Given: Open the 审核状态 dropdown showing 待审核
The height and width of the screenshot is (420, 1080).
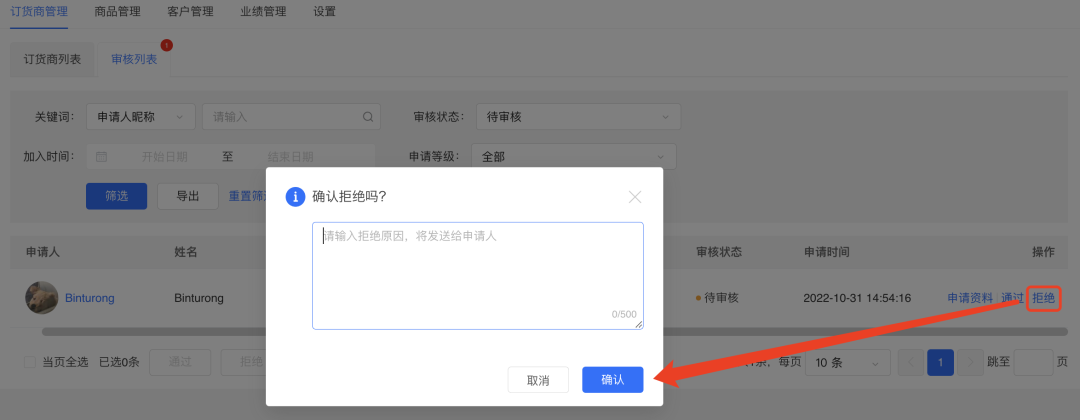Looking at the screenshot, I should tap(579, 116).
